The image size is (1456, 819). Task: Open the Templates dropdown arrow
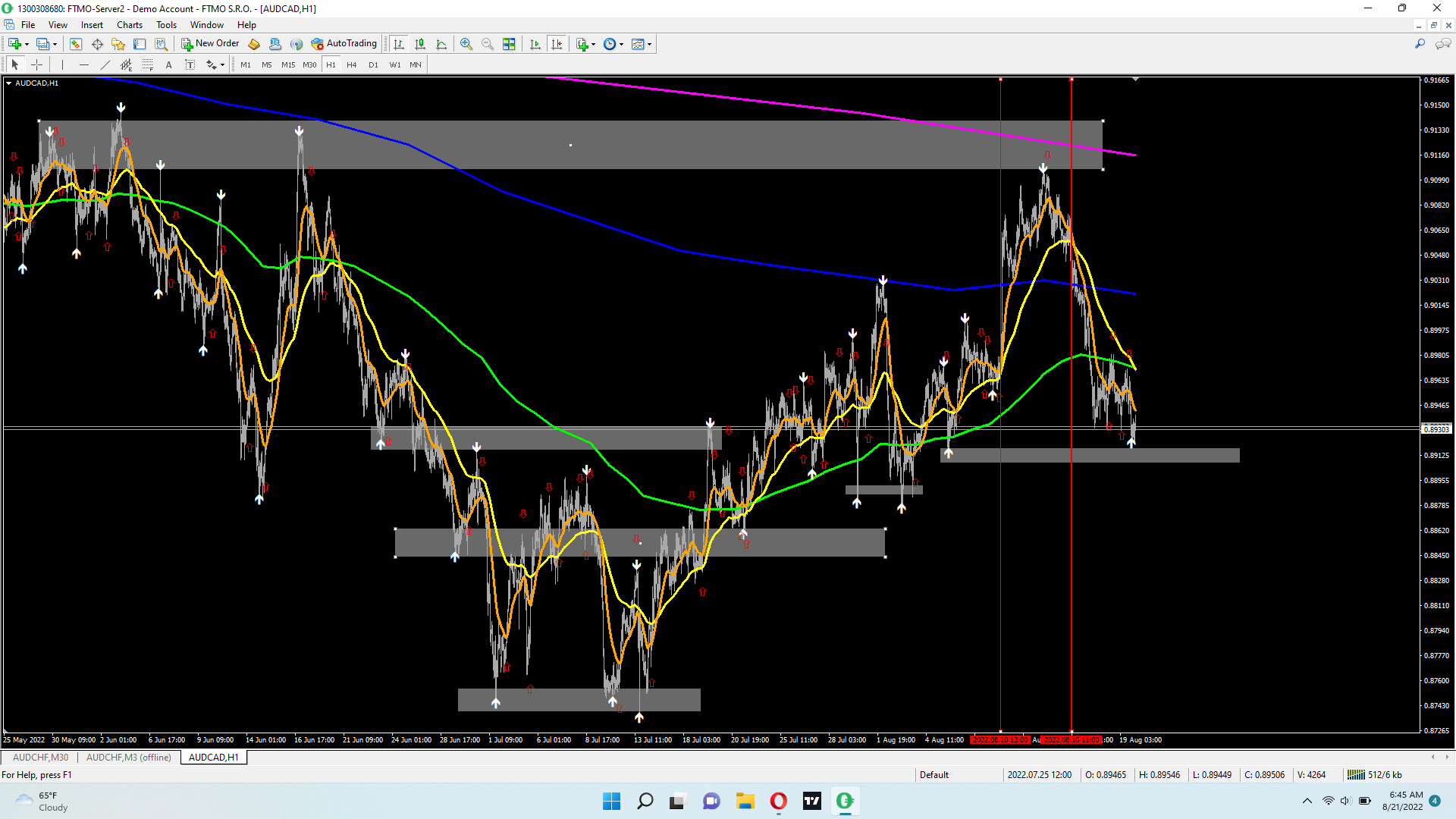[650, 44]
